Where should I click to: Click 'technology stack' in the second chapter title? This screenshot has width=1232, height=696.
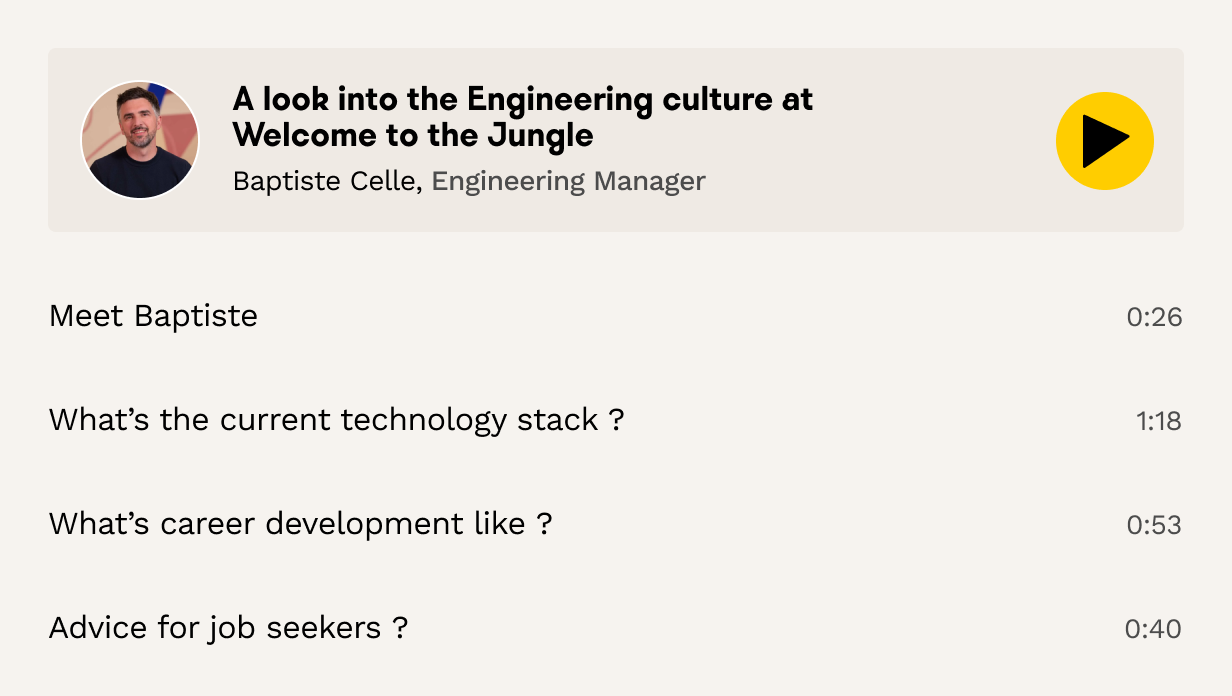tap(469, 420)
